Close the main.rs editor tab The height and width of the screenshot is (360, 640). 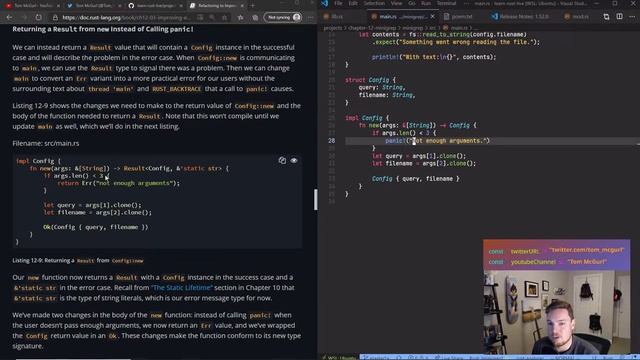(x=432, y=17)
